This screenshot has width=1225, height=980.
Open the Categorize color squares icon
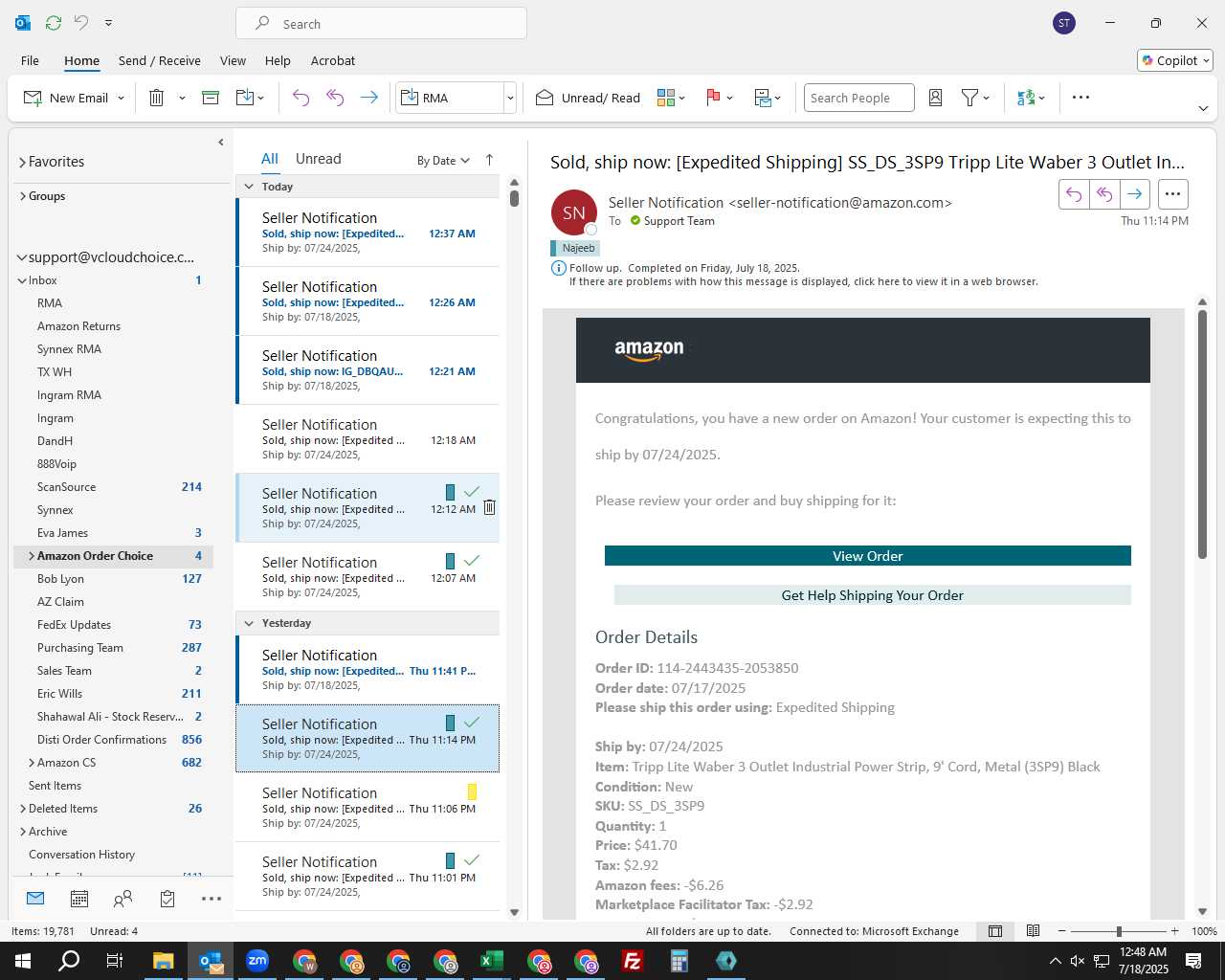666,98
